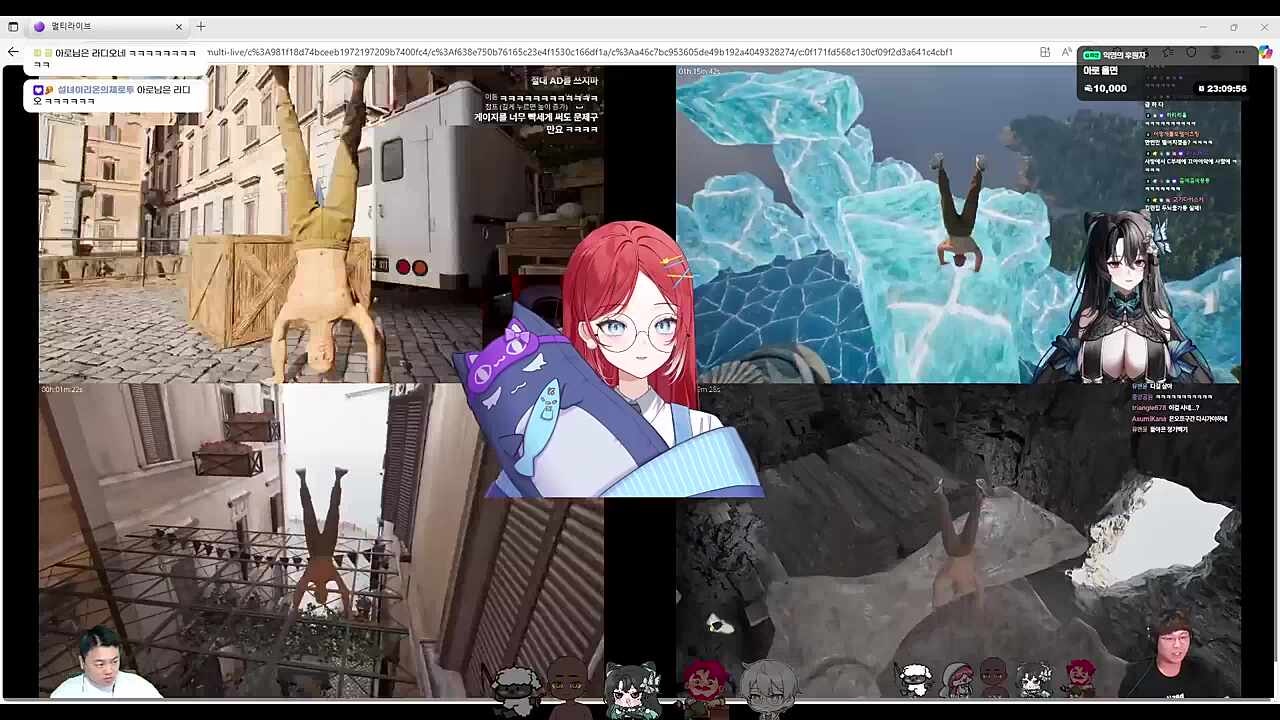
Task: Click the small red-haired chibi at bottom right
Action: point(1080,676)
